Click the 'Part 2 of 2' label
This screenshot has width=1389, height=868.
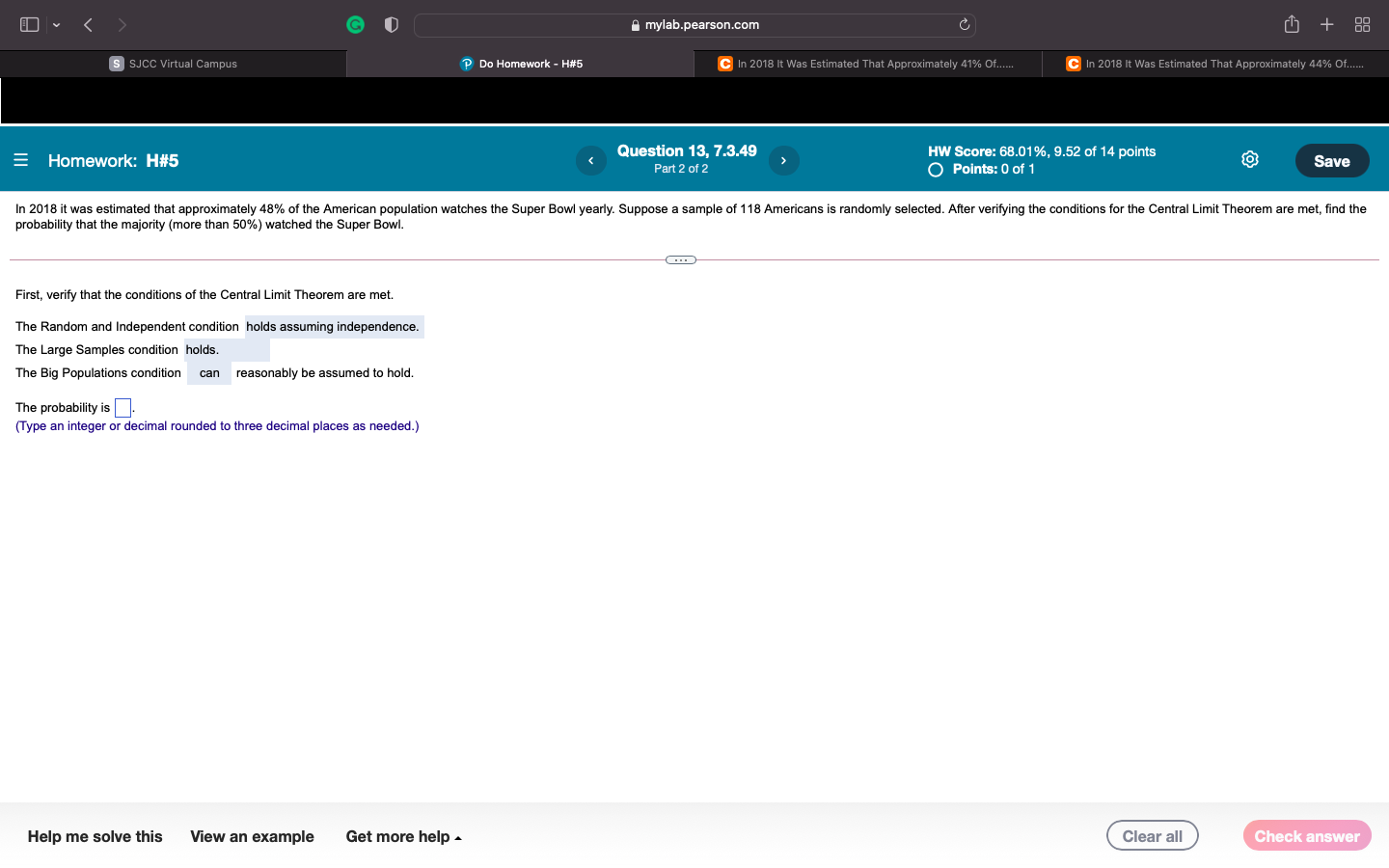tap(681, 169)
